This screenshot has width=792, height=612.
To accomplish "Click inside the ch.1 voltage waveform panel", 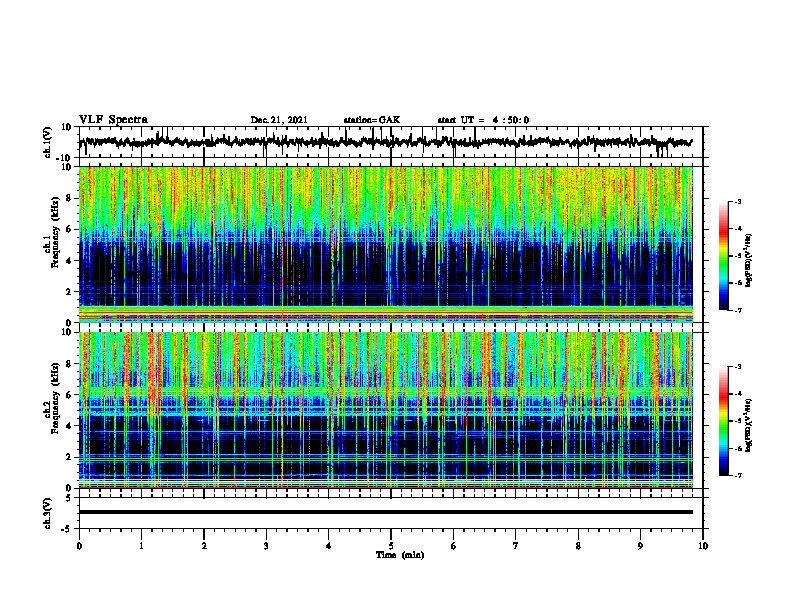I will click(x=391, y=142).
